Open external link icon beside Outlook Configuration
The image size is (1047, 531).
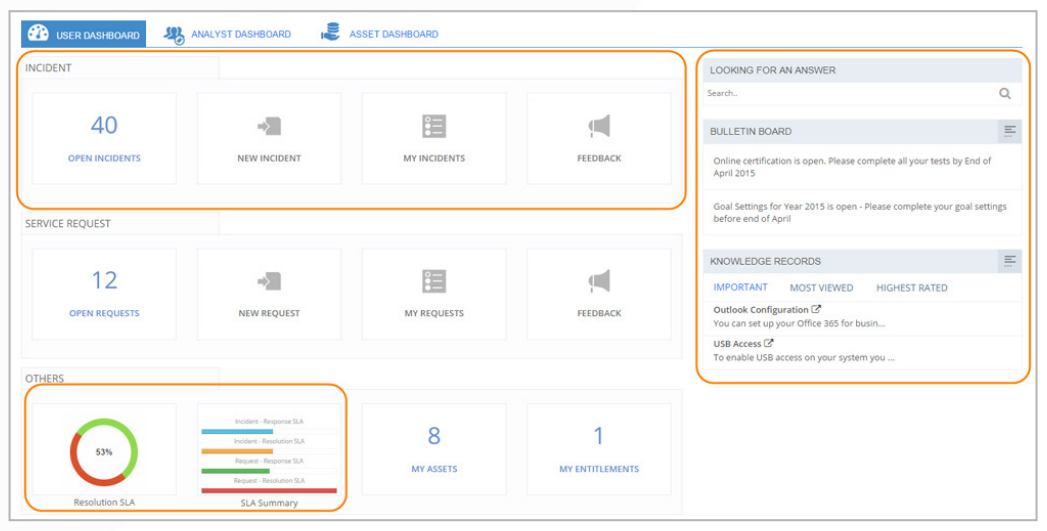click(x=817, y=310)
